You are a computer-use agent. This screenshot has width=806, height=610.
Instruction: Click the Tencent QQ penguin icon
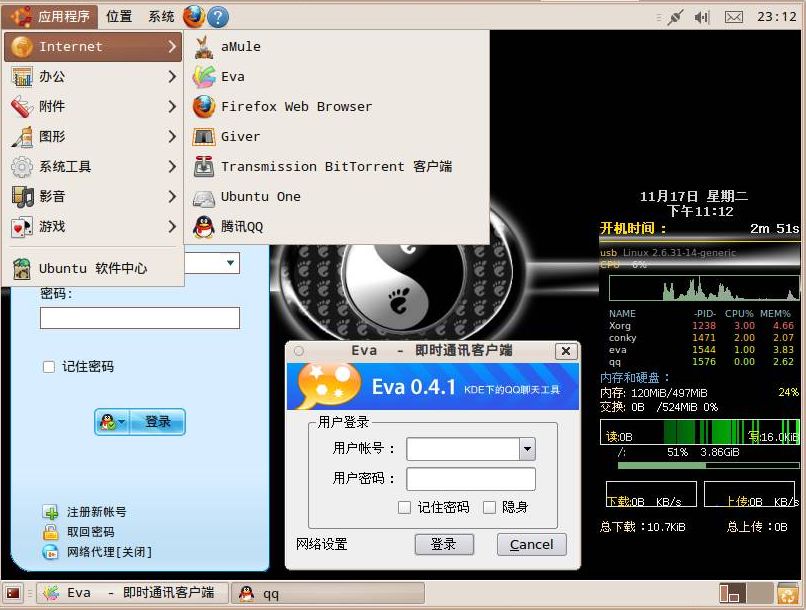(x=204, y=227)
